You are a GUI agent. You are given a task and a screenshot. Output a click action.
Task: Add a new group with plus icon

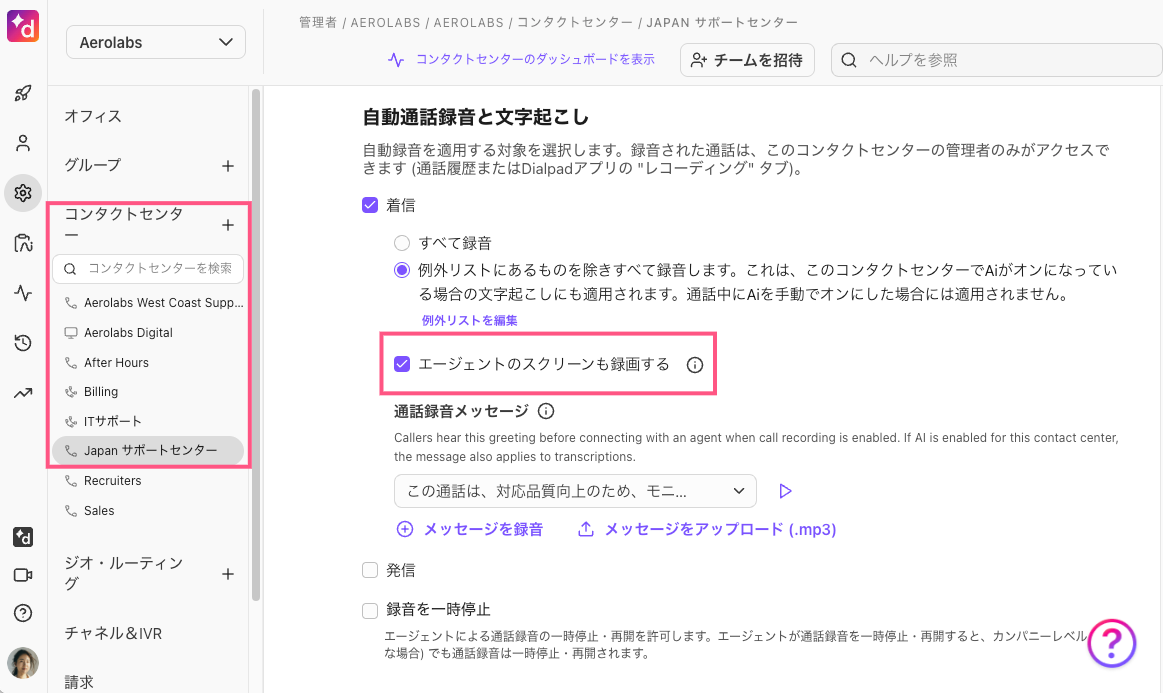pyautogui.click(x=228, y=166)
